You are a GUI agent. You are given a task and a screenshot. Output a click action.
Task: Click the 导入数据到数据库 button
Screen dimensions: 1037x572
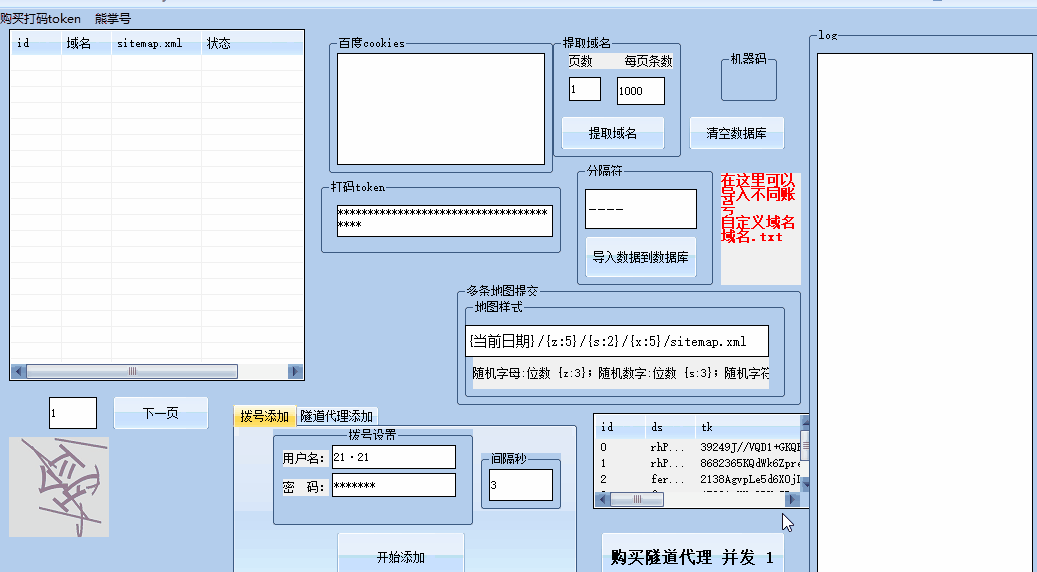641,257
